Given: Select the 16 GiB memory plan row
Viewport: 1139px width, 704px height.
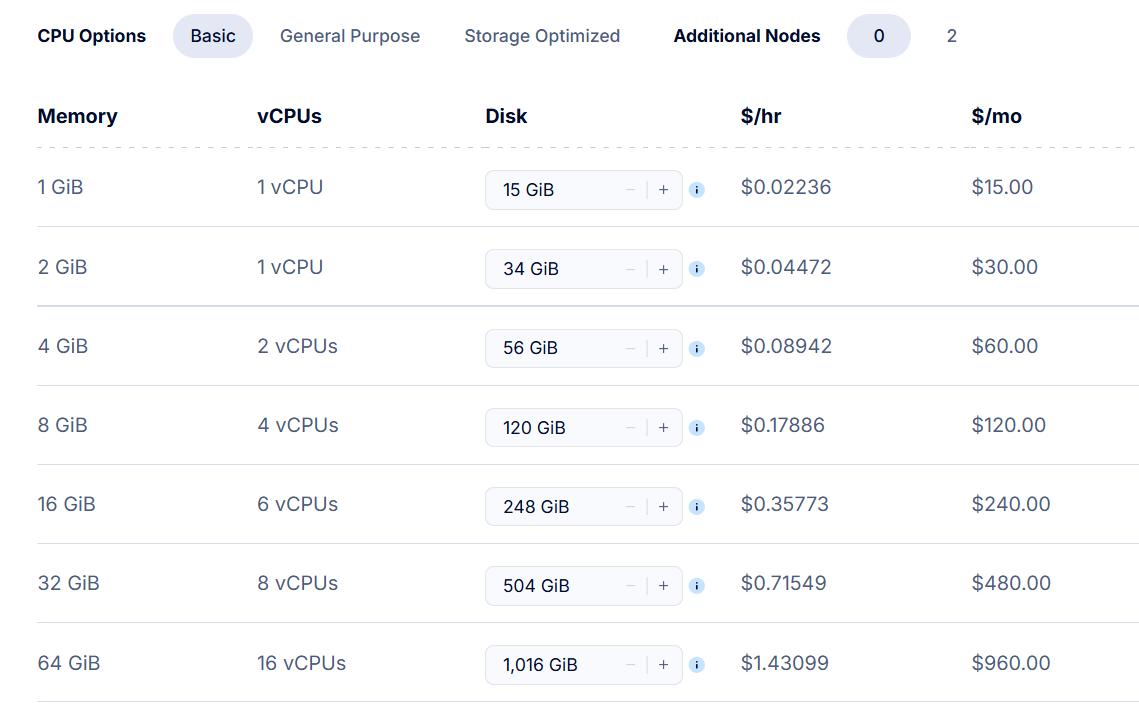Looking at the screenshot, I should point(66,504).
